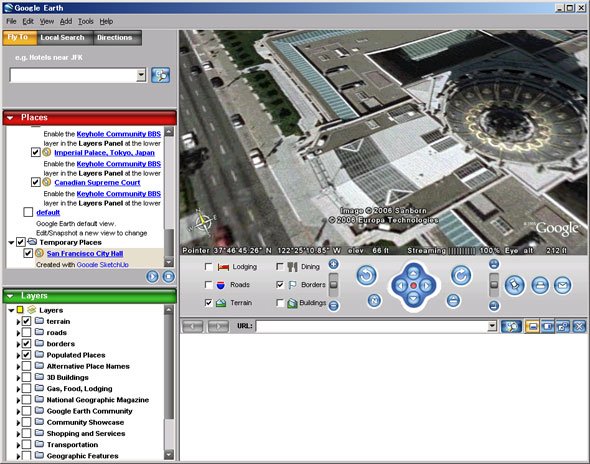Click the placemark pushpin icon

click(514, 285)
